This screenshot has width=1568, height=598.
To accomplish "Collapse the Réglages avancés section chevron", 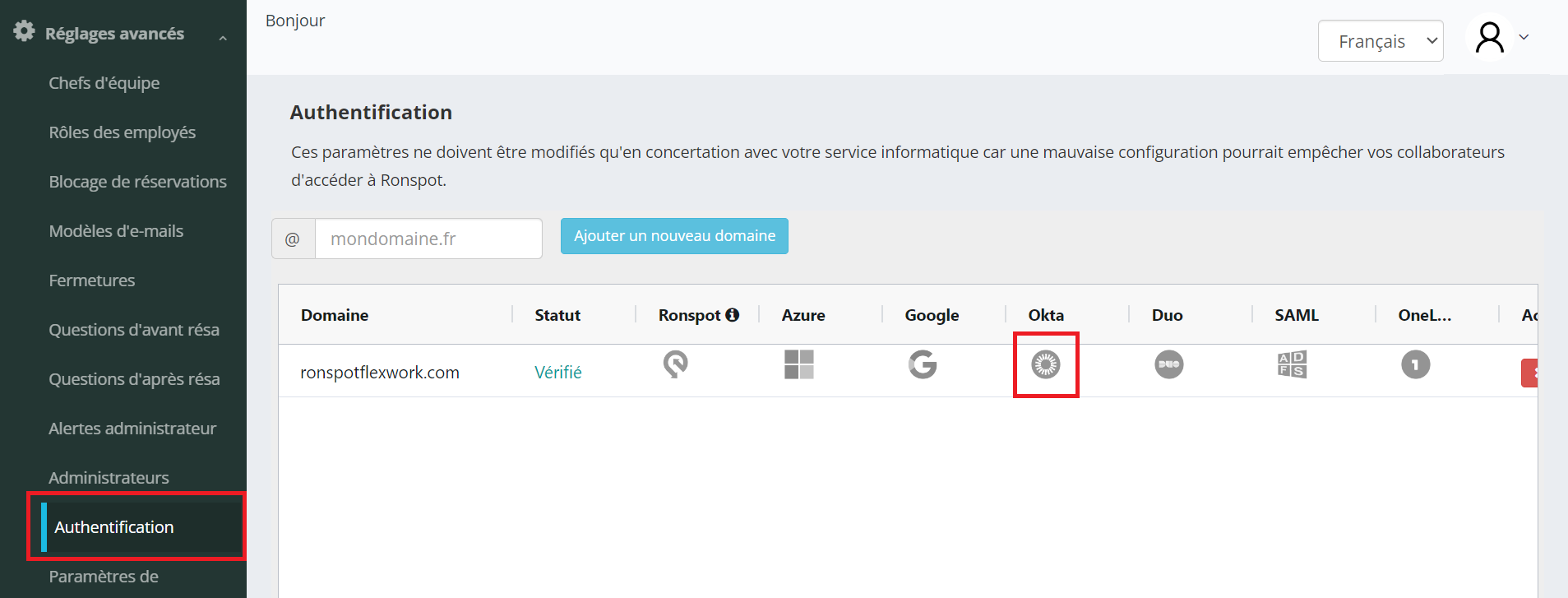I will tap(223, 38).
